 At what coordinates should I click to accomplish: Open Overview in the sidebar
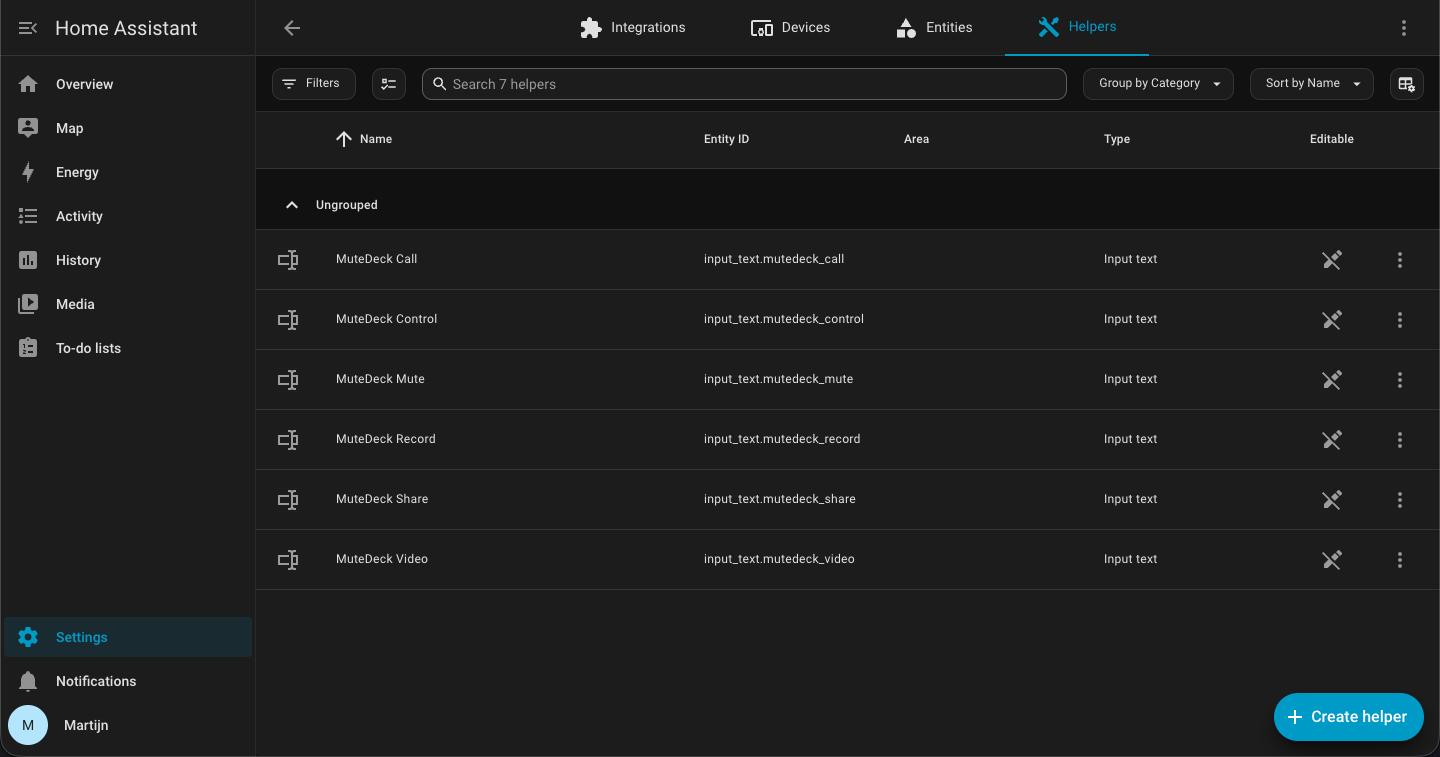[128, 84]
